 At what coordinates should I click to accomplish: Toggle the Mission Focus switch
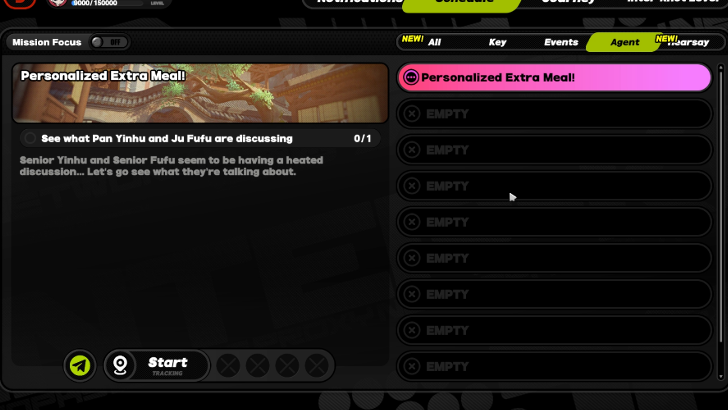point(110,42)
